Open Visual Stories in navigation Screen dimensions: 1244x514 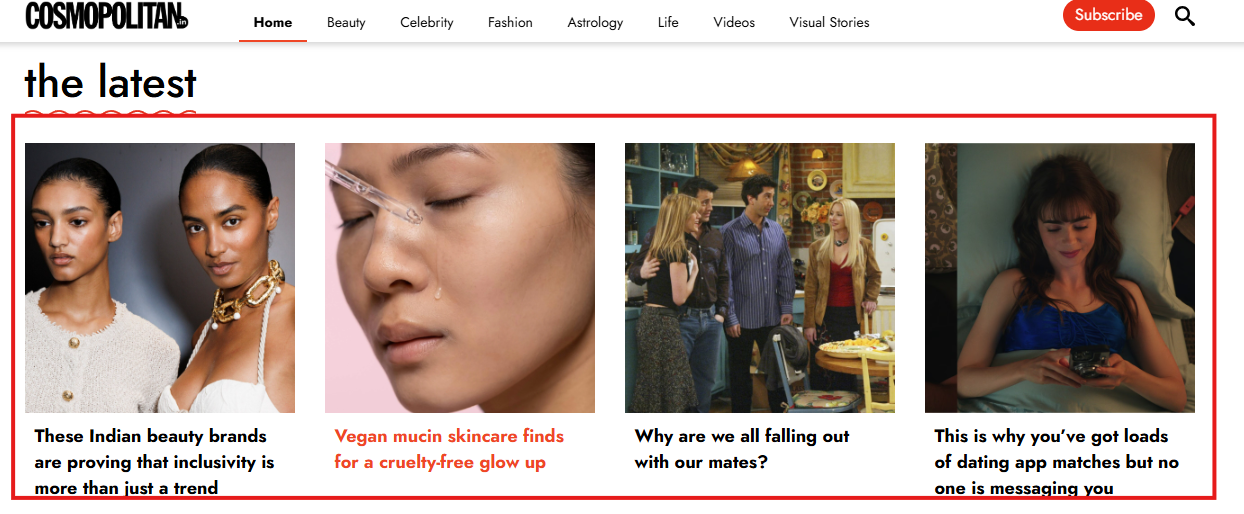(829, 22)
